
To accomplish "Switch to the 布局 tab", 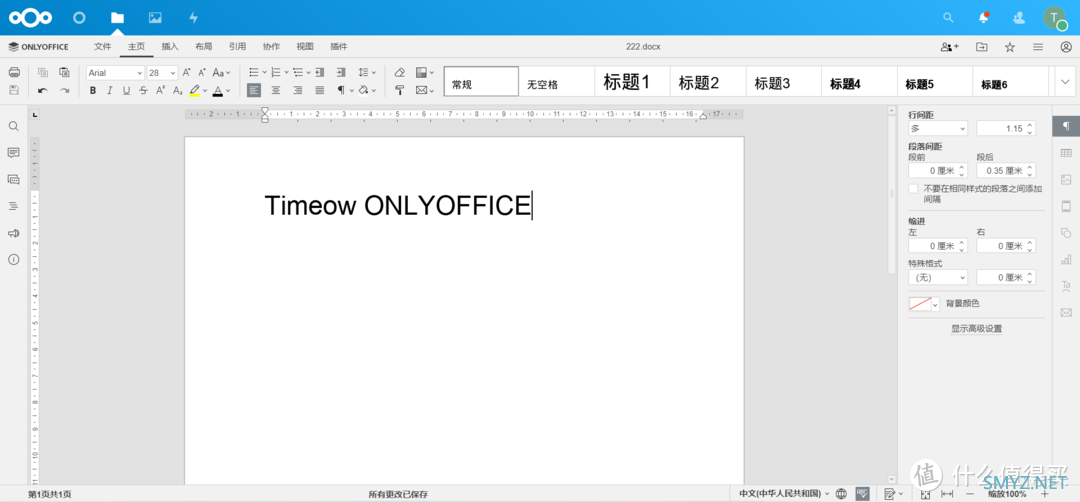I will tap(203, 47).
